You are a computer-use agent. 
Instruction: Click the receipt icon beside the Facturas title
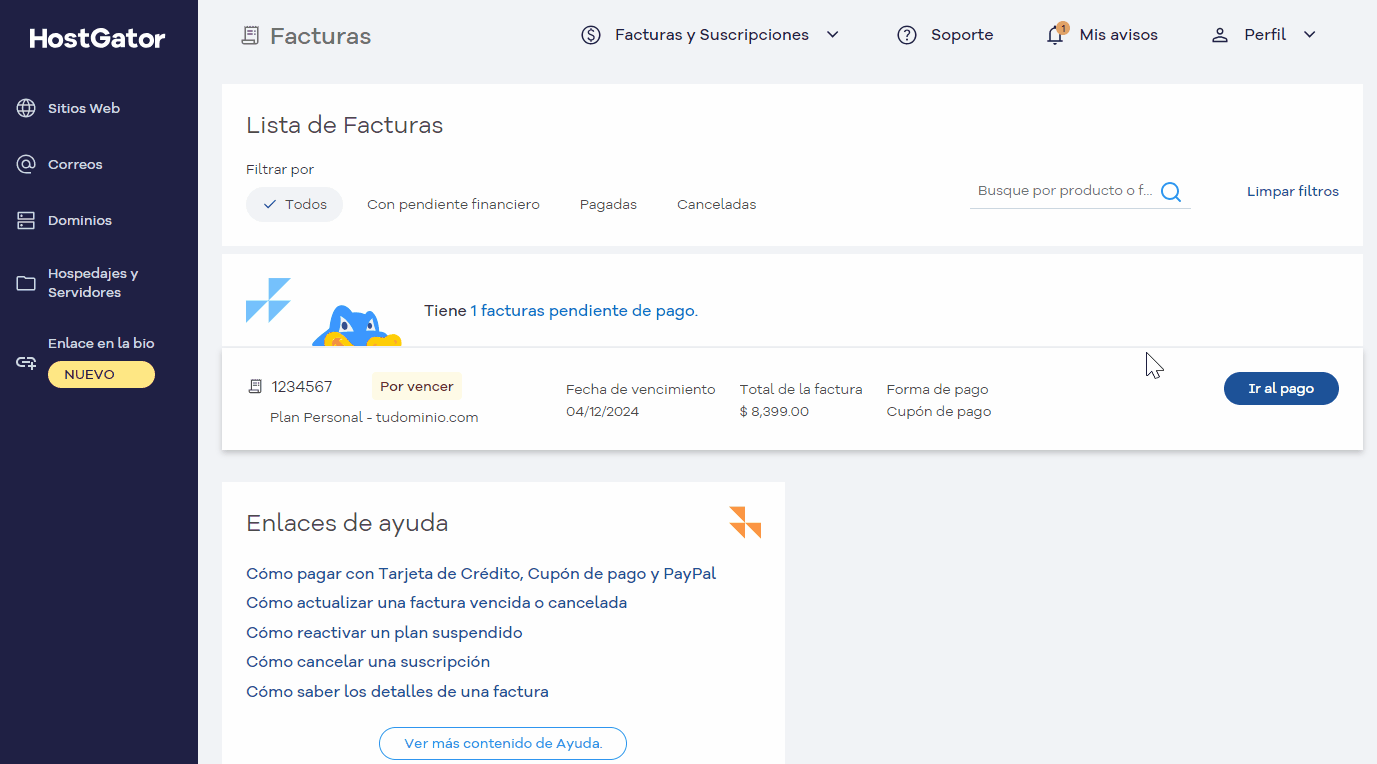(250, 36)
